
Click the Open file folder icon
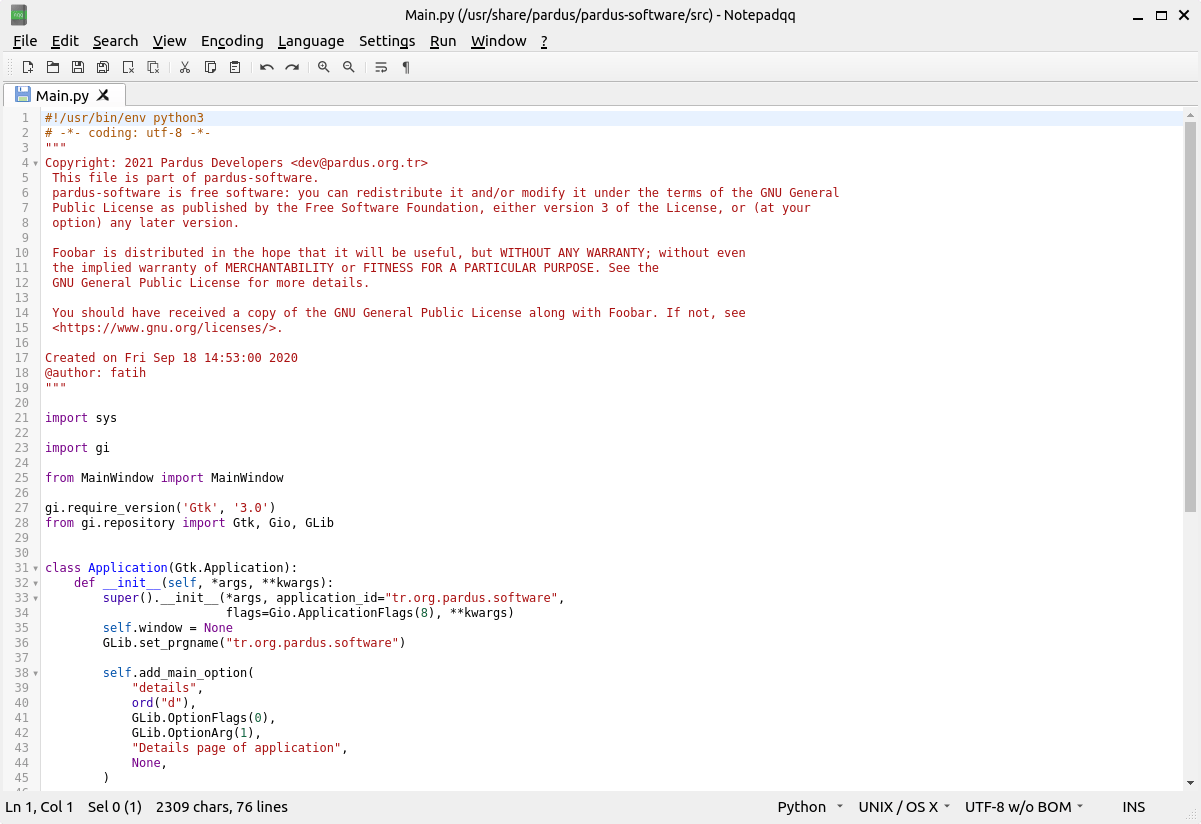53,67
